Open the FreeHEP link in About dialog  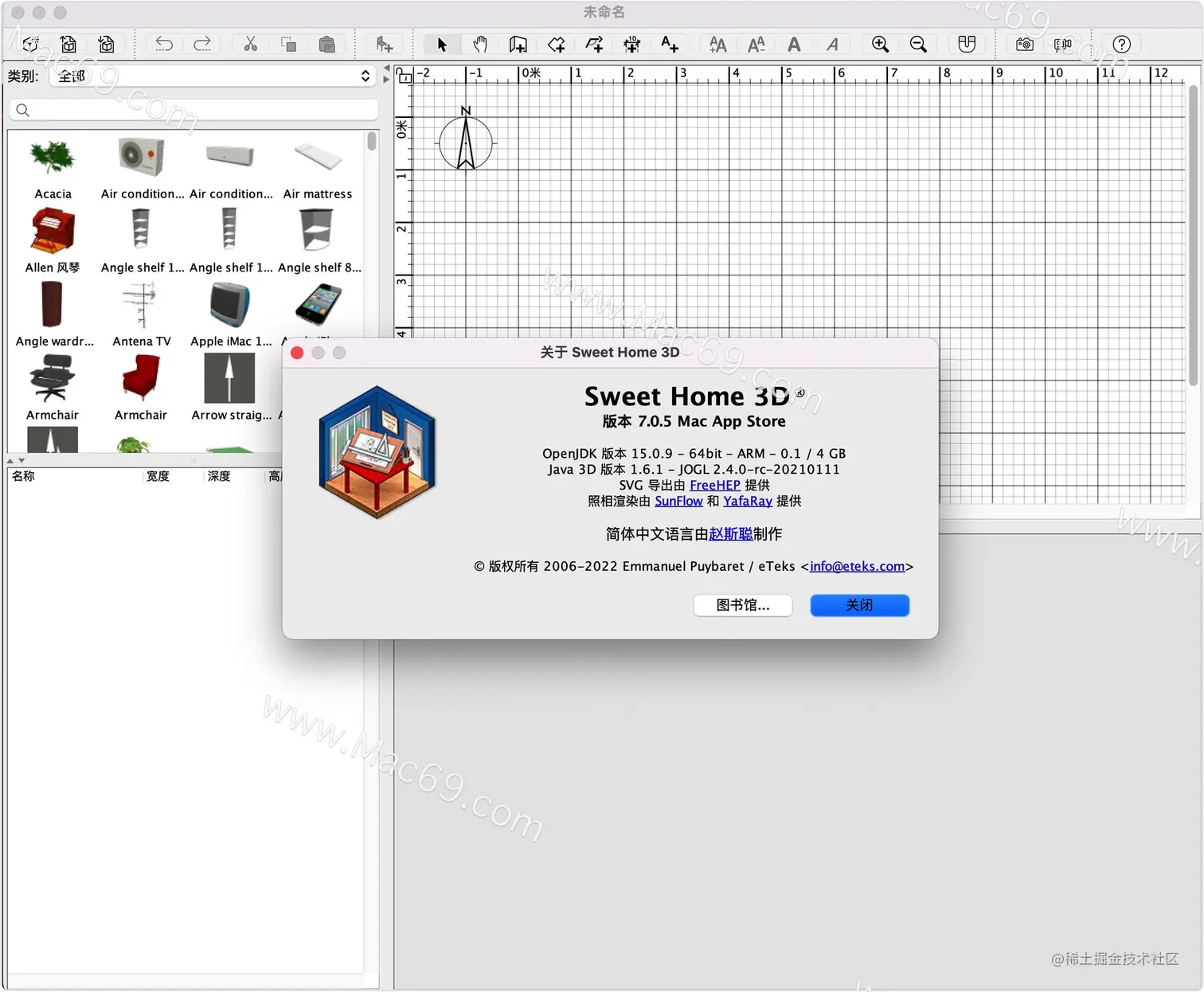pyautogui.click(x=715, y=485)
